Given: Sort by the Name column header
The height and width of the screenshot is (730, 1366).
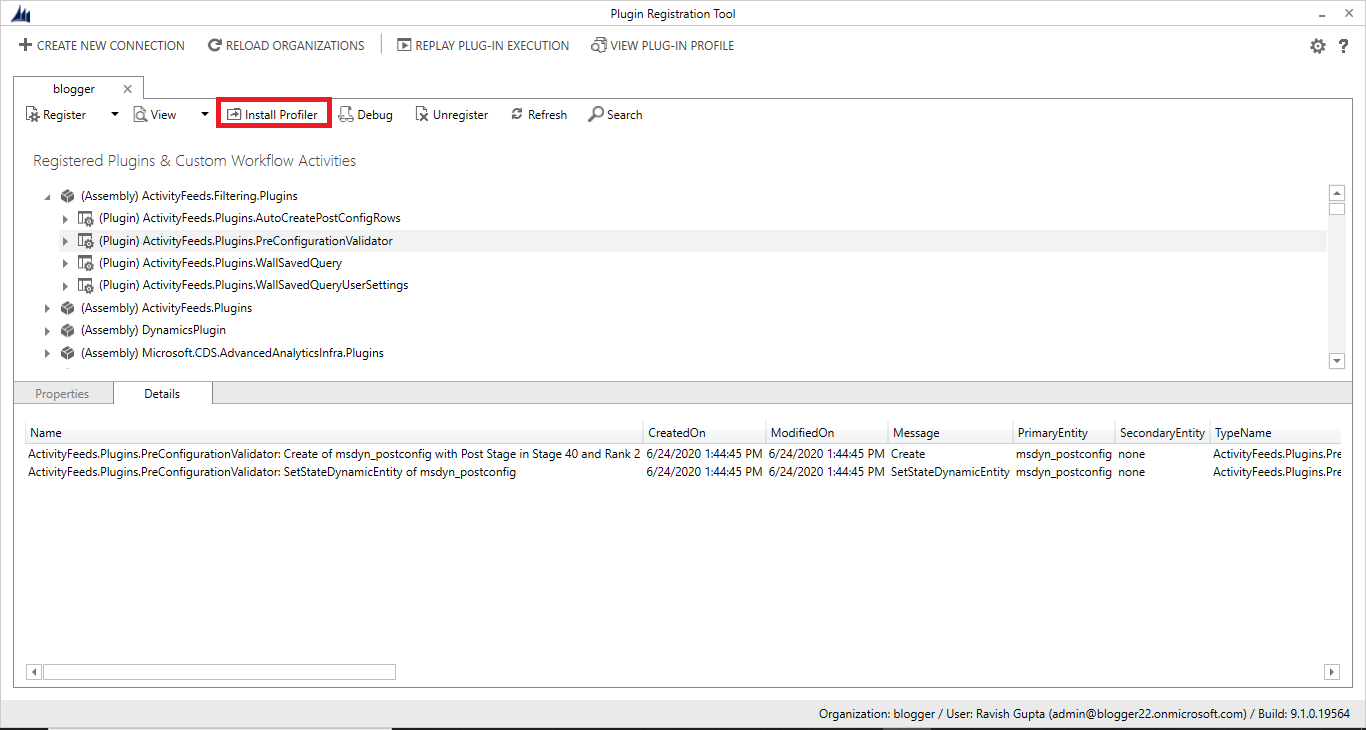Looking at the screenshot, I should pos(334,433).
